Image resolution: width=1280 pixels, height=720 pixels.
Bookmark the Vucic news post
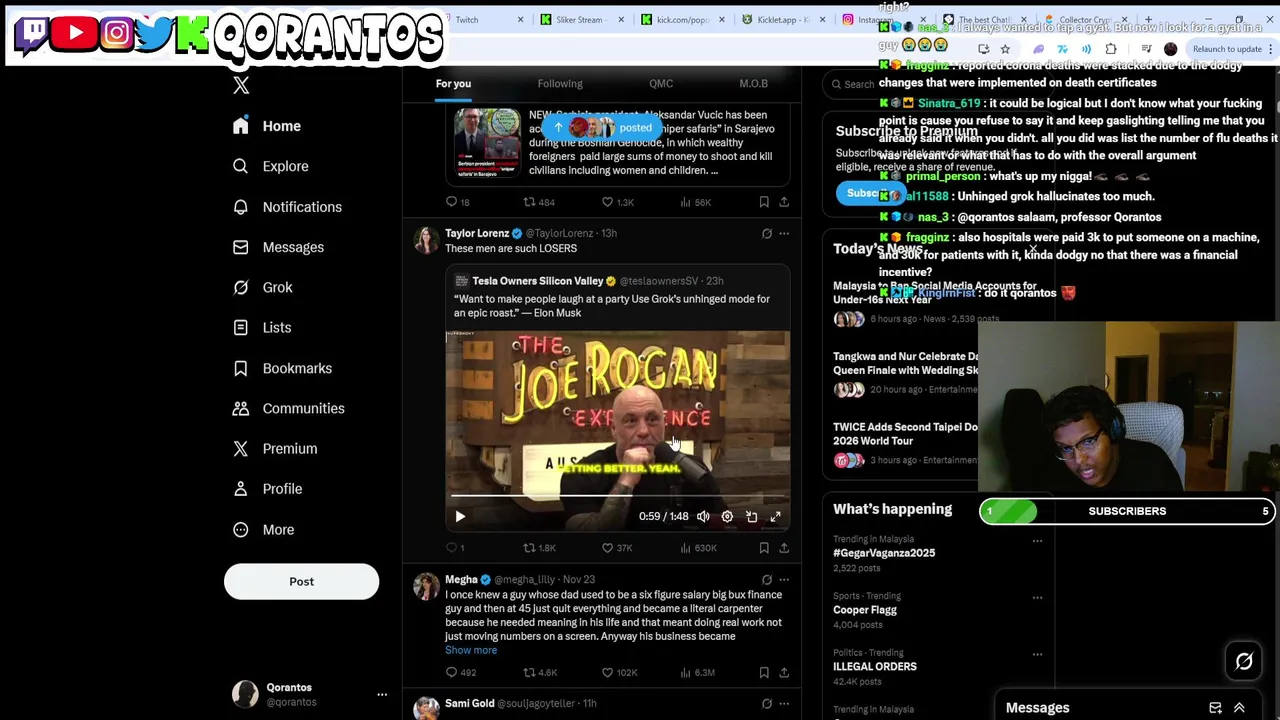(x=764, y=202)
